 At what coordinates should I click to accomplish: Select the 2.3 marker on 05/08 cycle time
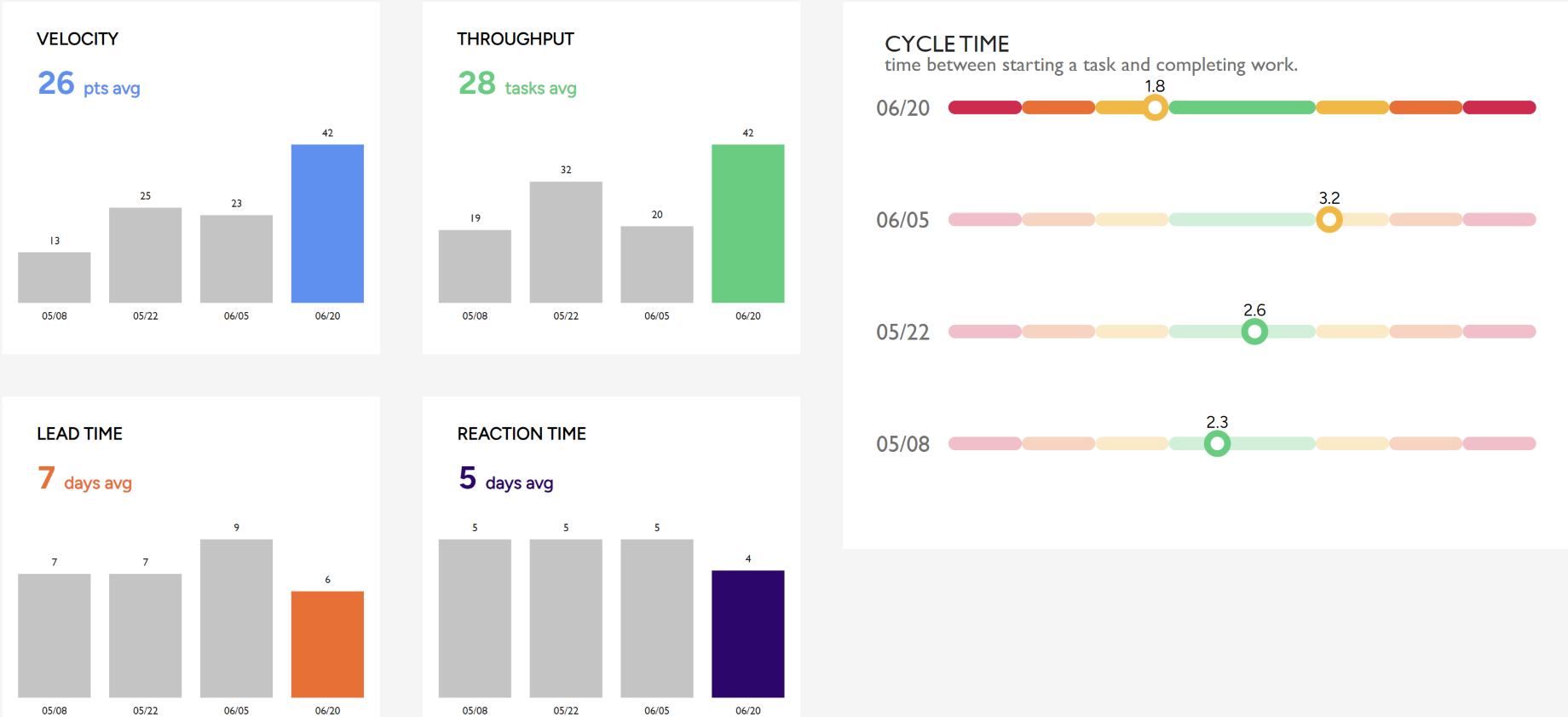1217,443
